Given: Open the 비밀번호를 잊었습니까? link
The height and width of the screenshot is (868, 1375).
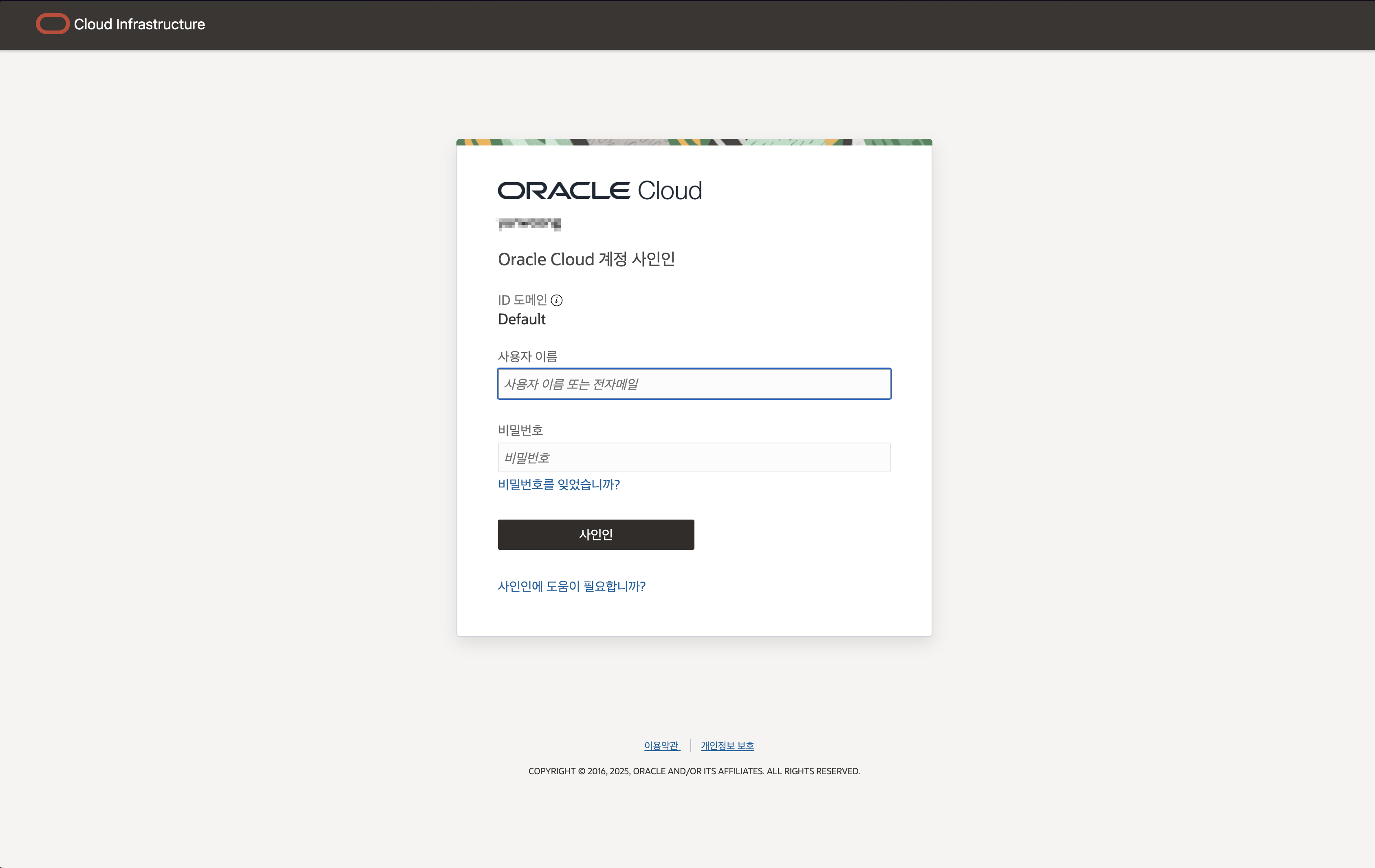Looking at the screenshot, I should click(558, 484).
